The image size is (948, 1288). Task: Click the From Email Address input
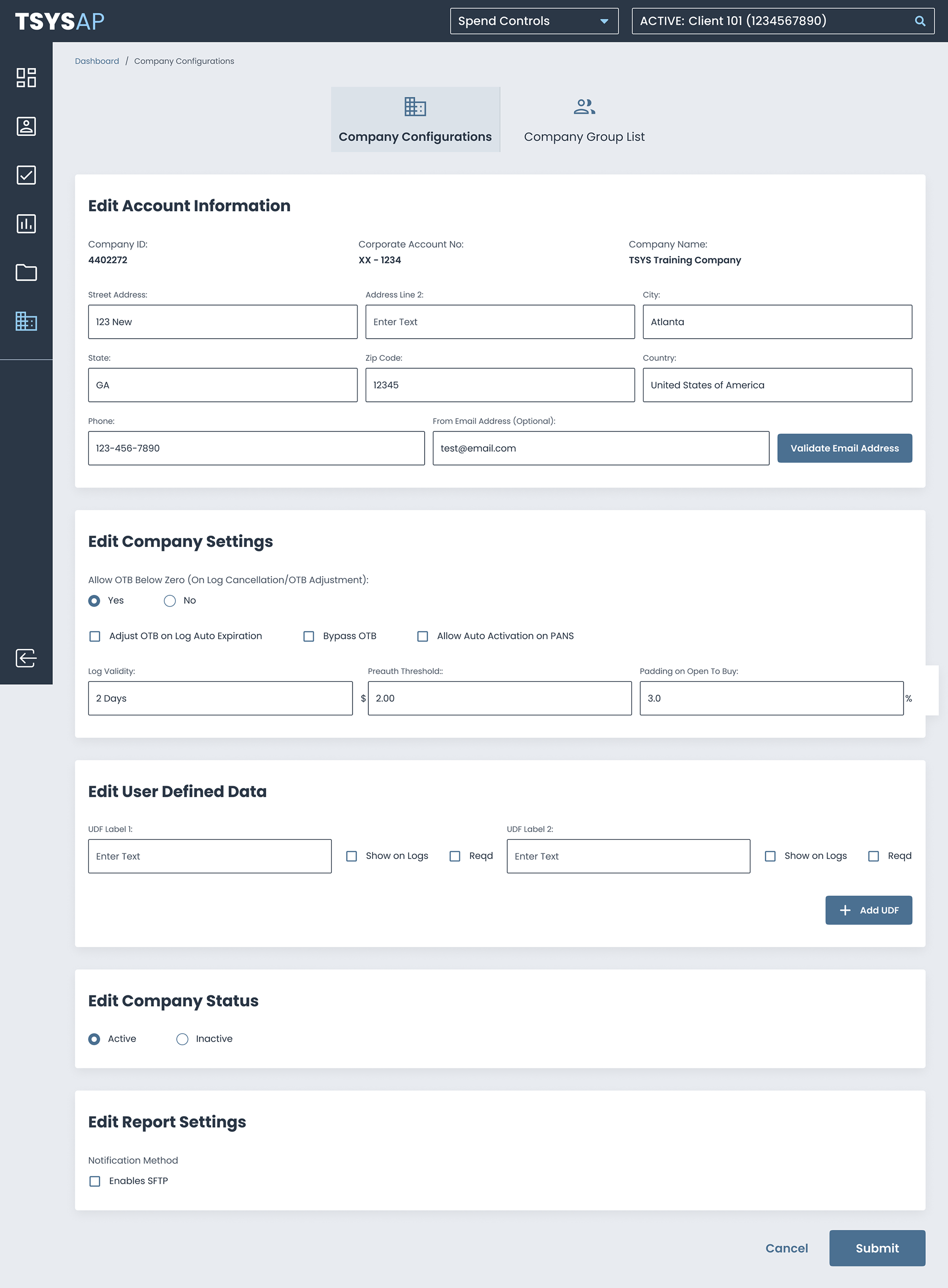tap(601, 448)
